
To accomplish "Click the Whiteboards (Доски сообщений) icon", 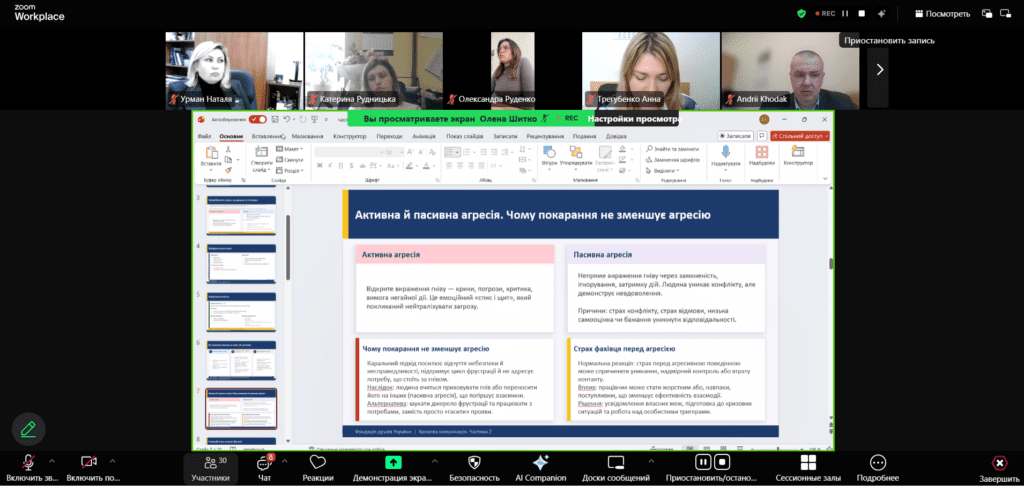I will pos(616,468).
